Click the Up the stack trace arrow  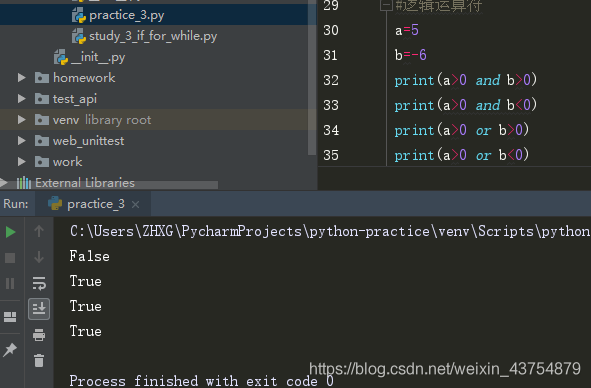pyautogui.click(x=39, y=231)
